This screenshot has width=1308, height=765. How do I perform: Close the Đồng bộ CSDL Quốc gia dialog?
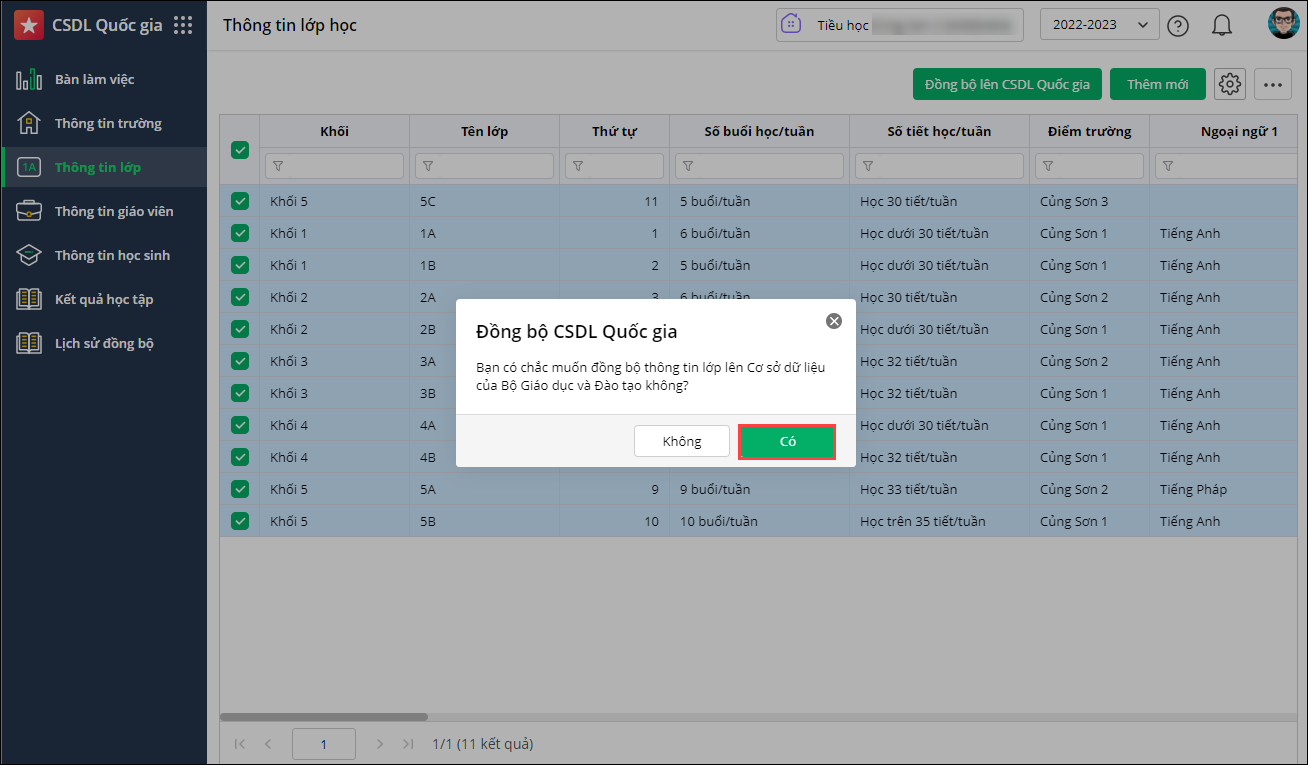point(833,321)
